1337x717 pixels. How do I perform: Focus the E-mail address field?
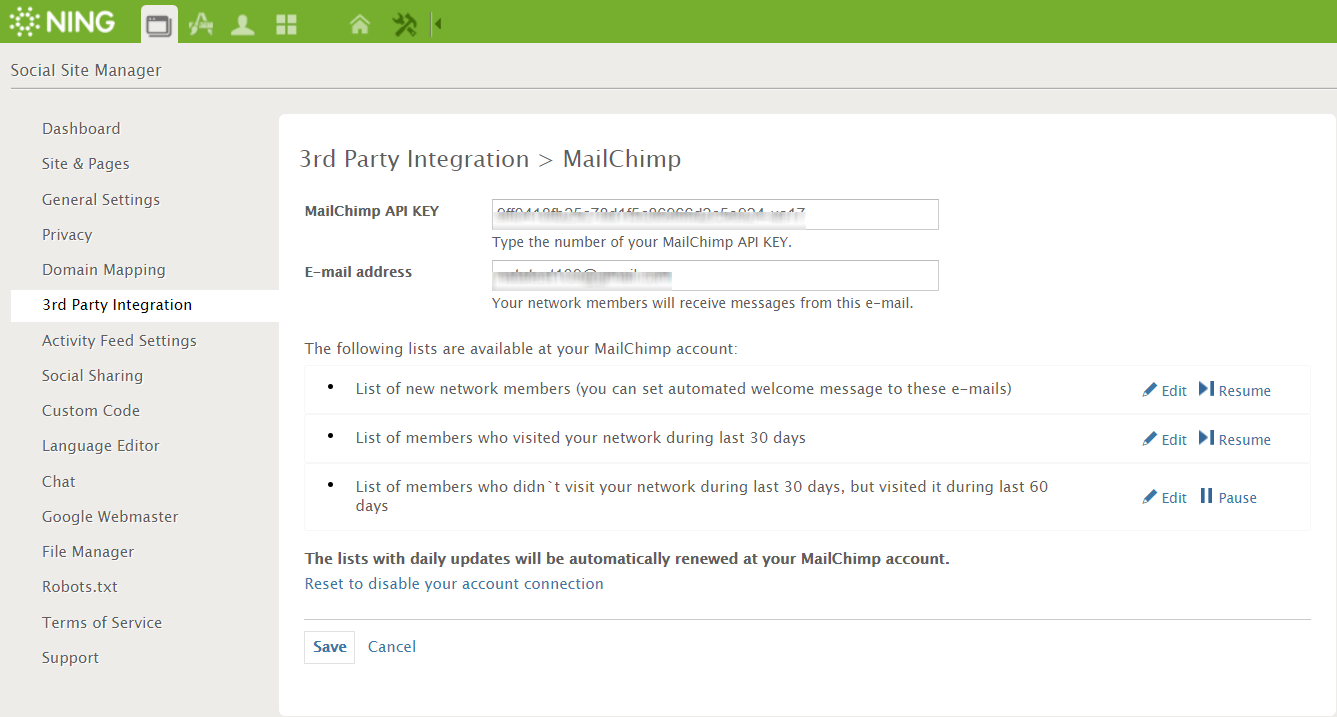tap(715, 275)
